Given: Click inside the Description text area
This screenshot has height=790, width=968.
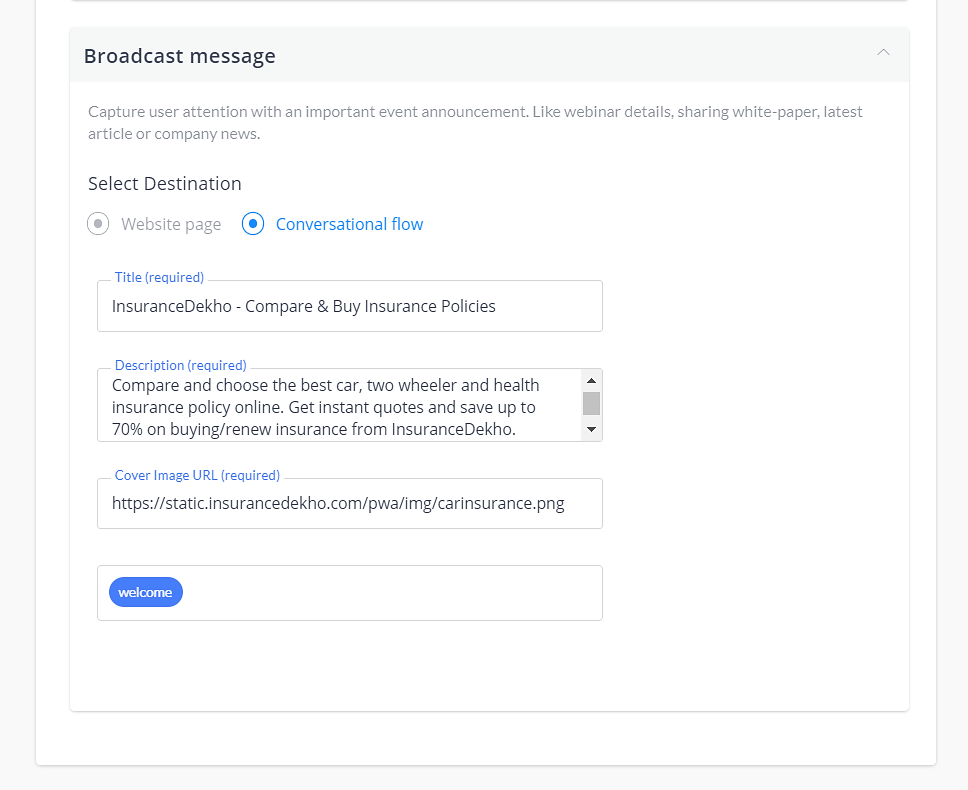Looking at the screenshot, I should (x=339, y=405).
